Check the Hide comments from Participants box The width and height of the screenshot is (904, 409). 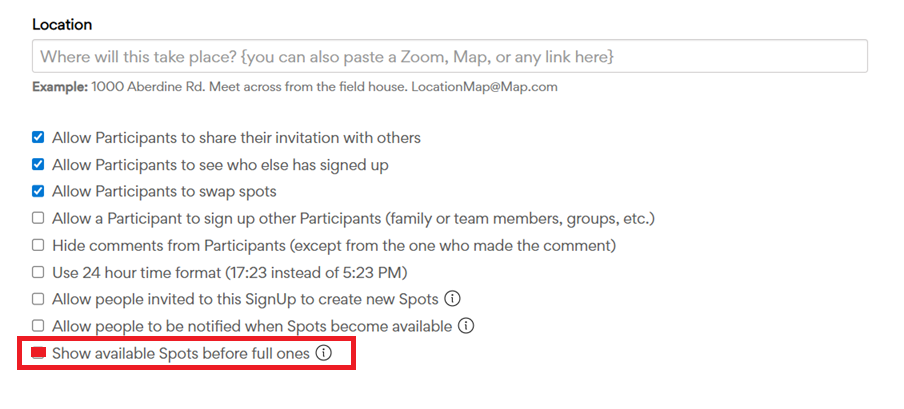pos(38,245)
